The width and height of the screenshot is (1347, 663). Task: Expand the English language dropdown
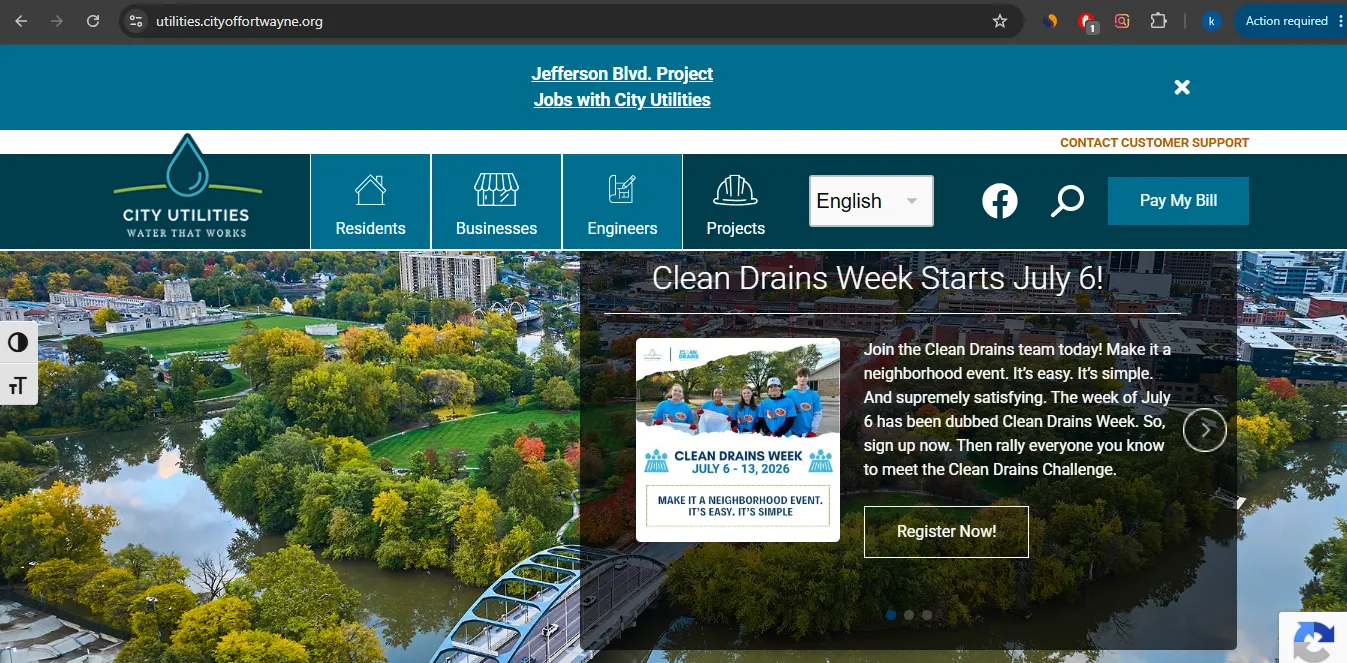pyautogui.click(x=871, y=201)
